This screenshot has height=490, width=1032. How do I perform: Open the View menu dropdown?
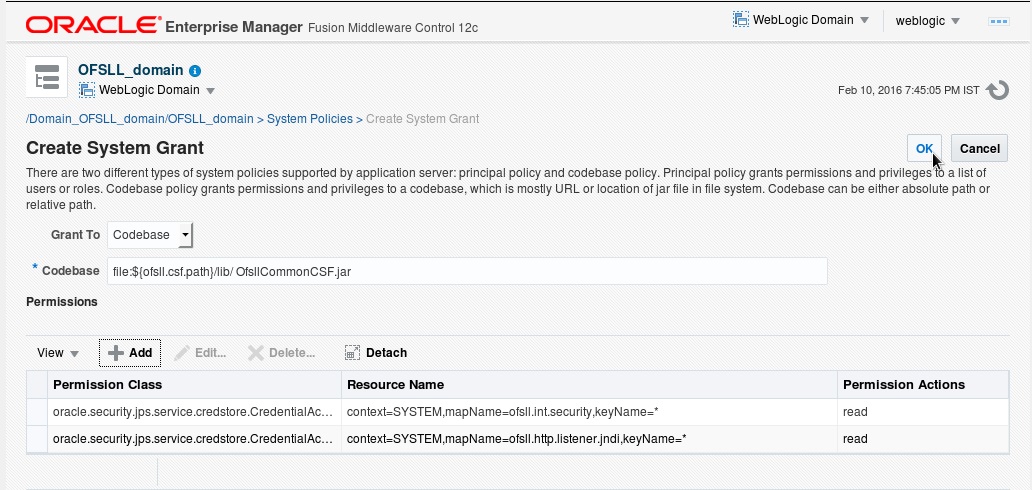[x=58, y=353]
